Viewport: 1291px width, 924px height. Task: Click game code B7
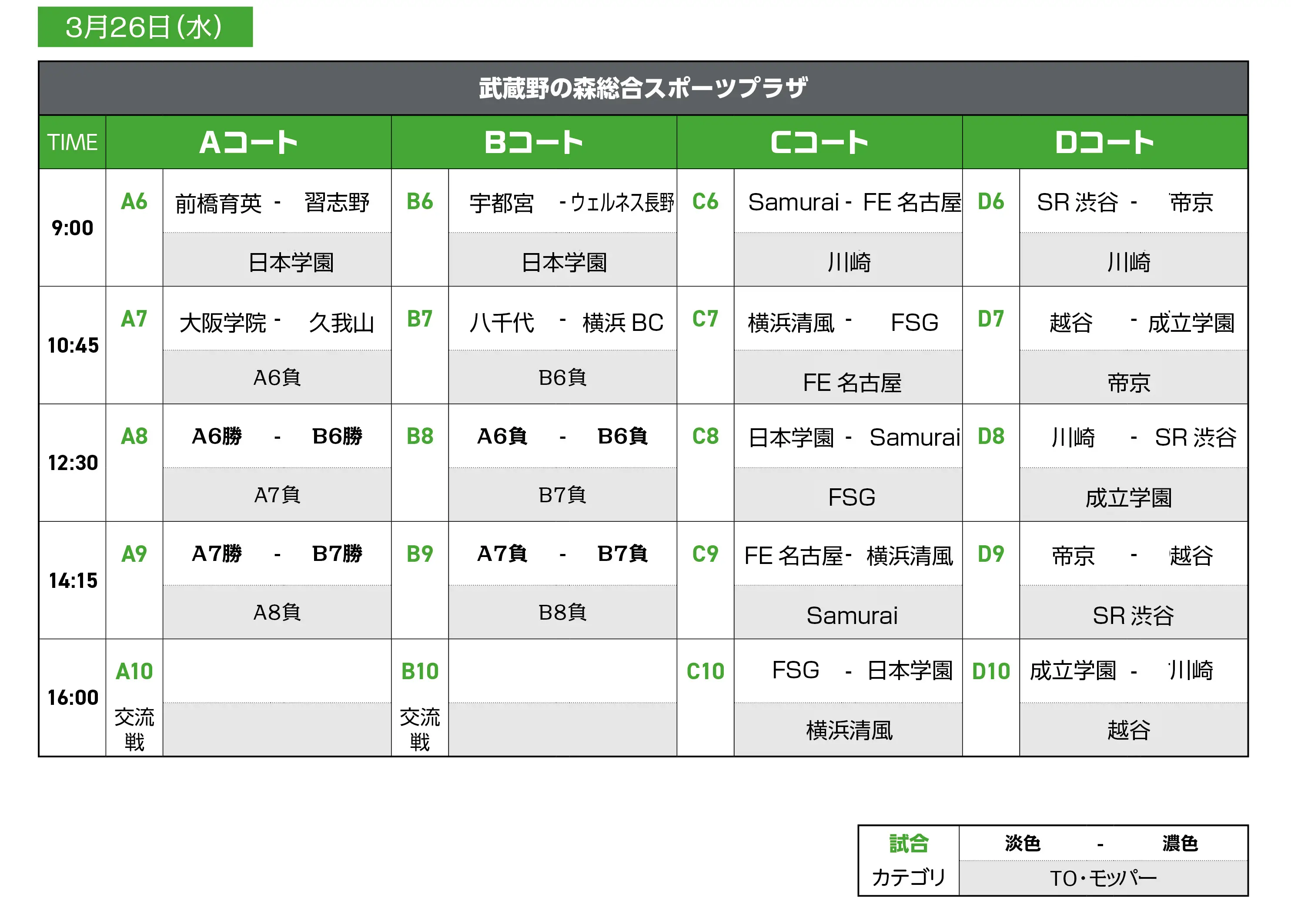(x=420, y=319)
